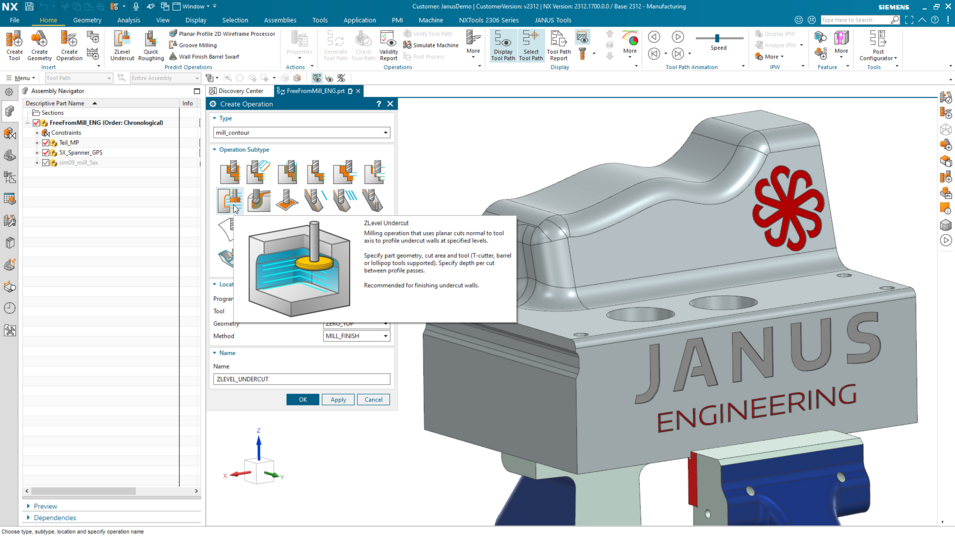955x537 pixels.
Task: Open the Geometry ribbon tab
Action: (x=87, y=20)
